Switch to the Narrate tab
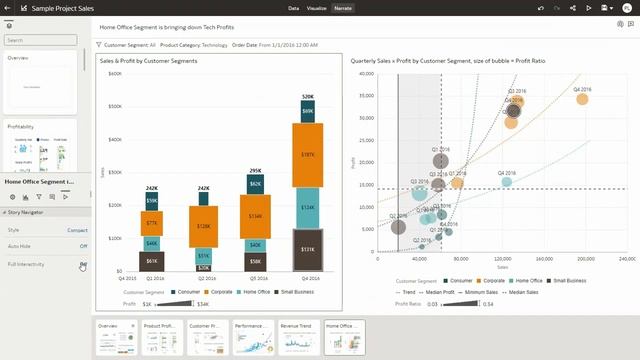 (x=343, y=8)
